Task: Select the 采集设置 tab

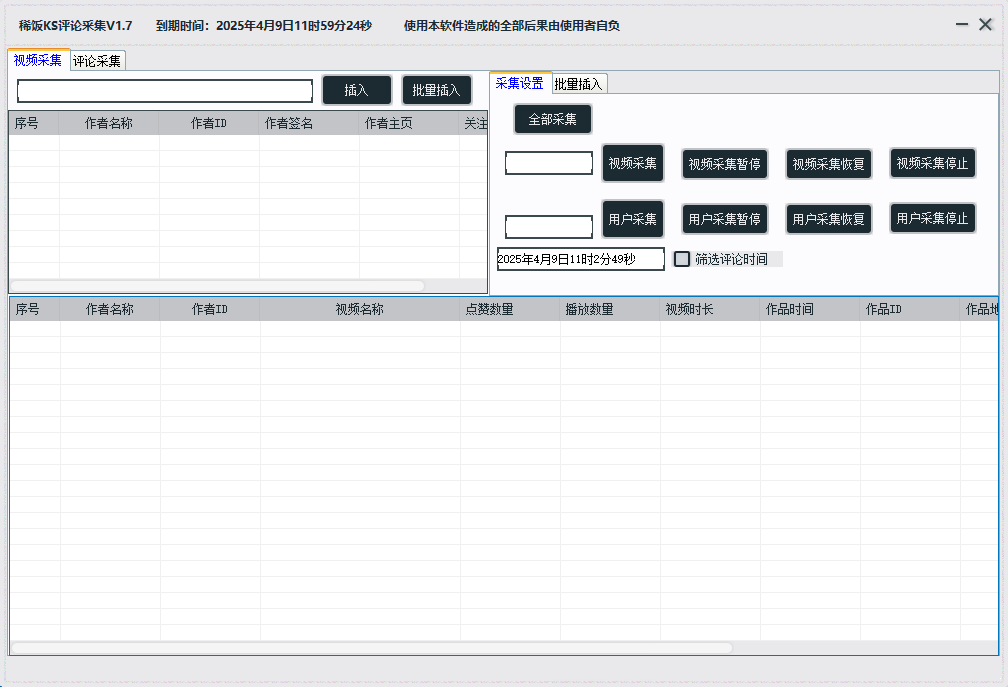Action: (519, 83)
